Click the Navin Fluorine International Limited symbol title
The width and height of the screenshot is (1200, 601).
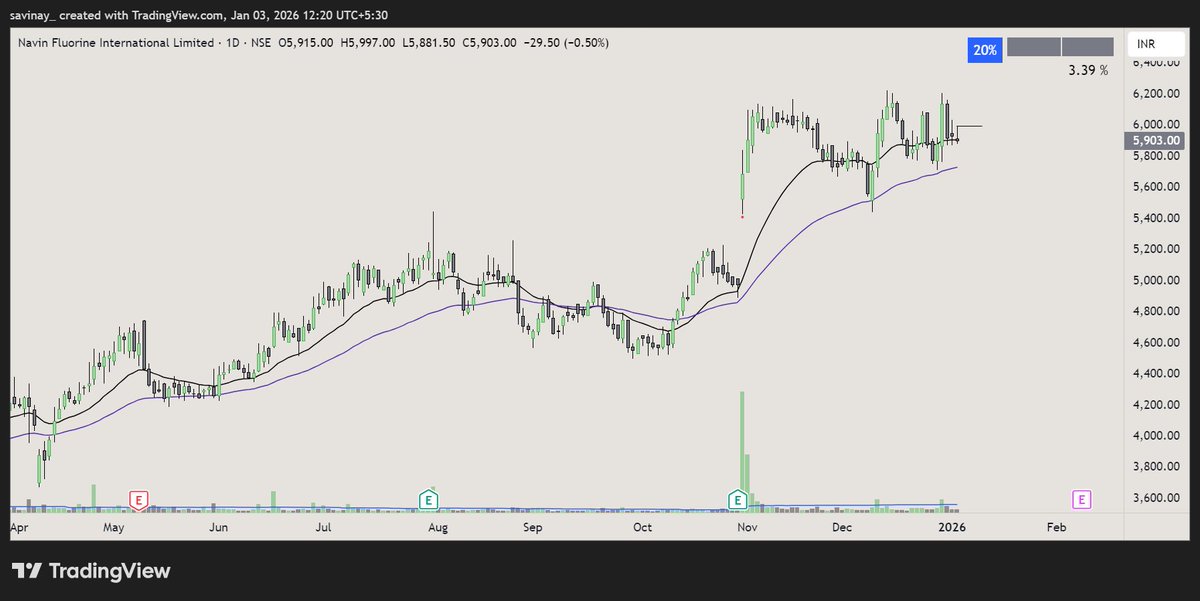click(x=116, y=43)
